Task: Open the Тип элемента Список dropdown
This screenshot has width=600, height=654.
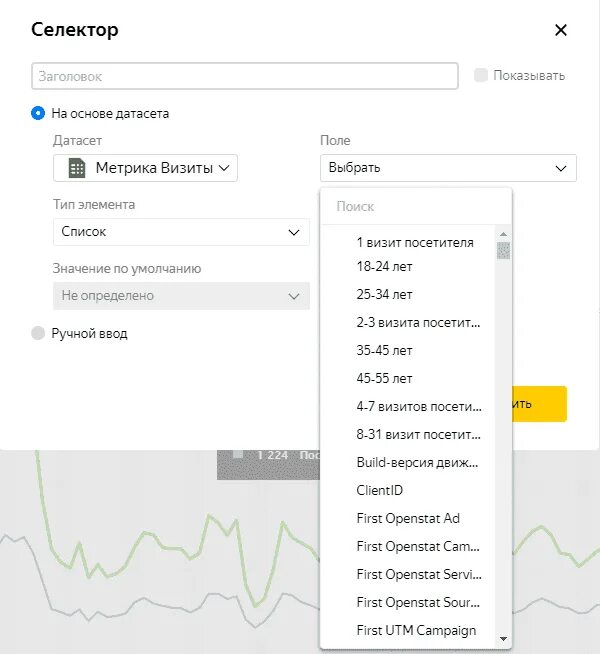Action: pyautogui.click(x=180, y=231)
